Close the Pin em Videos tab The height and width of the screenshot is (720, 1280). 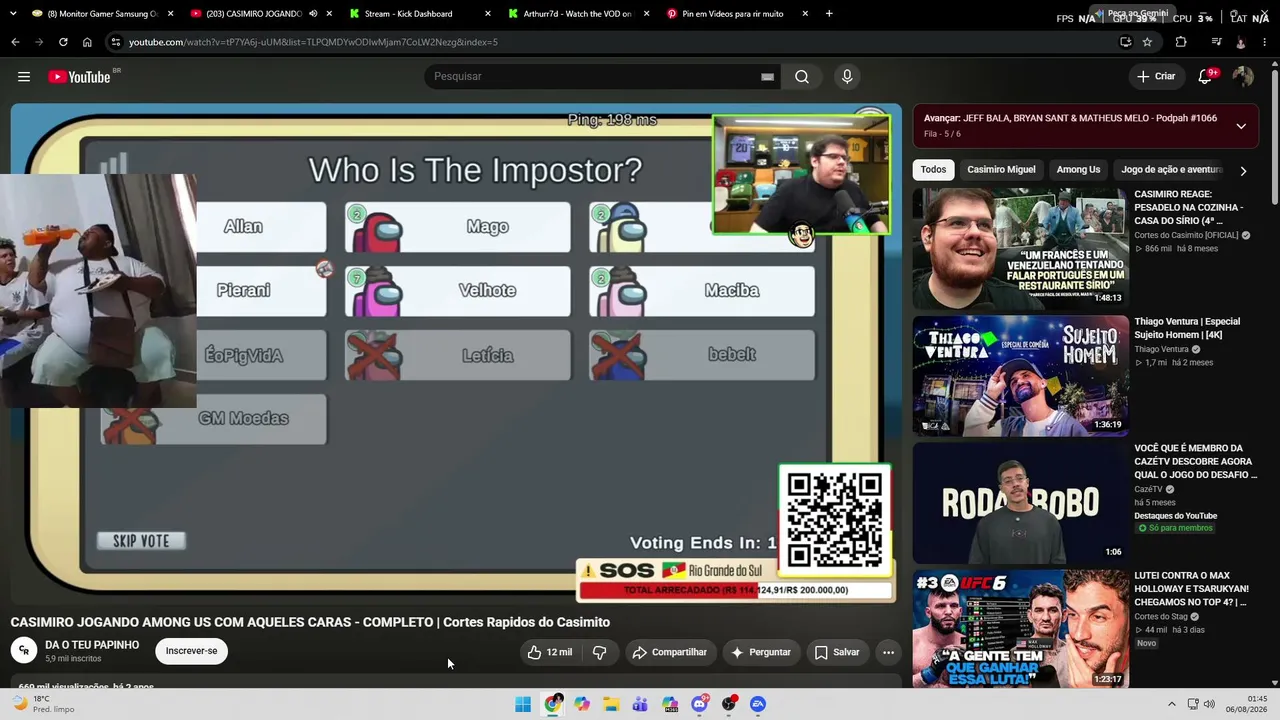click(805, 14)
